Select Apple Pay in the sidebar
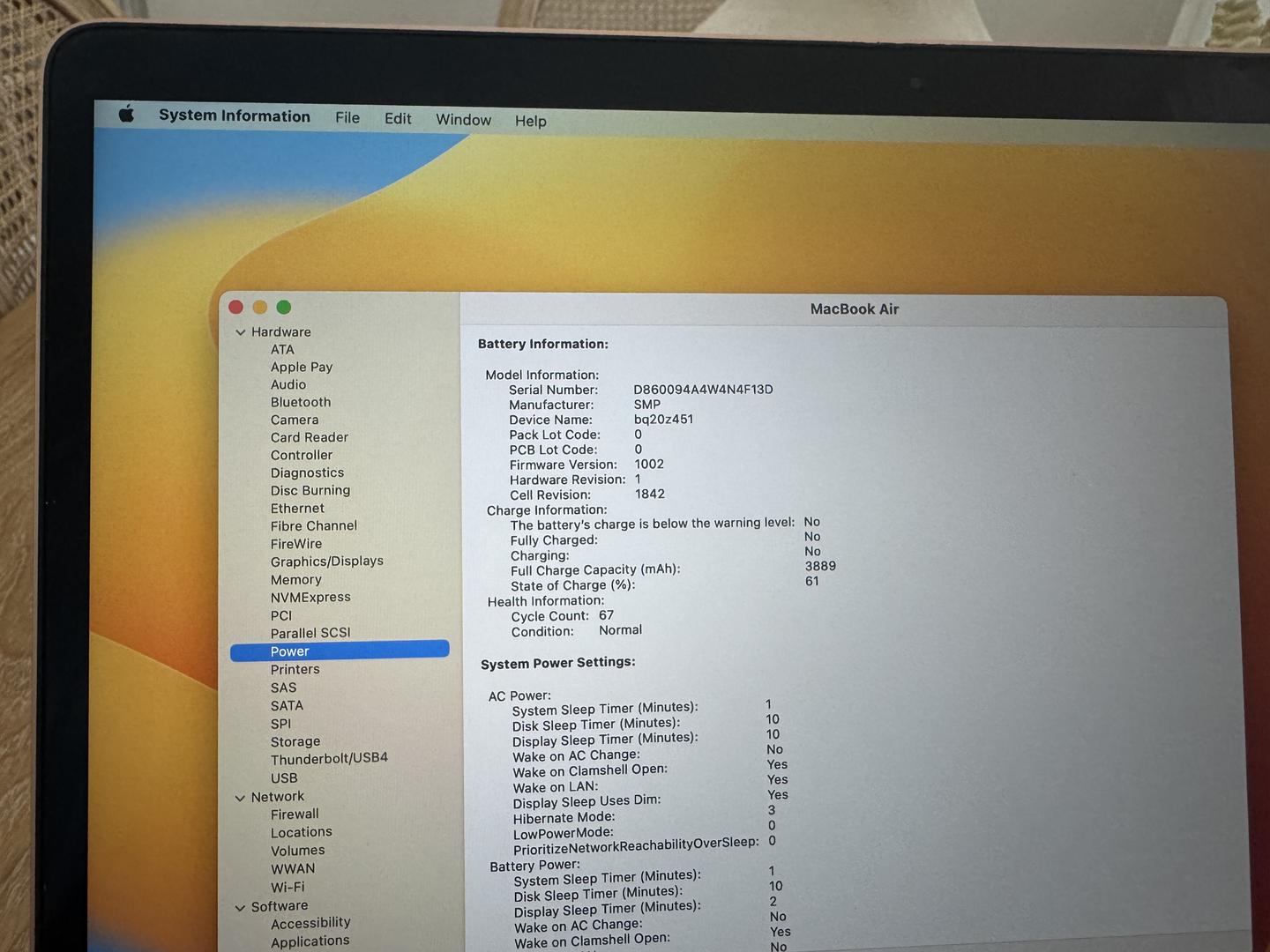The width and height of the screenshot is (1270, 952). pyautogui.click(x=302, y=367)
